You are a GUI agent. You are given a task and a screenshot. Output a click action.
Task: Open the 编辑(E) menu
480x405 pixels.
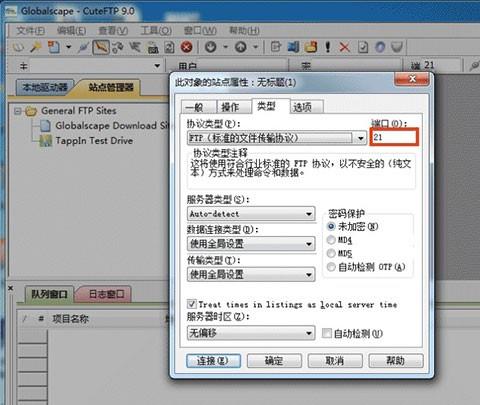71,31
